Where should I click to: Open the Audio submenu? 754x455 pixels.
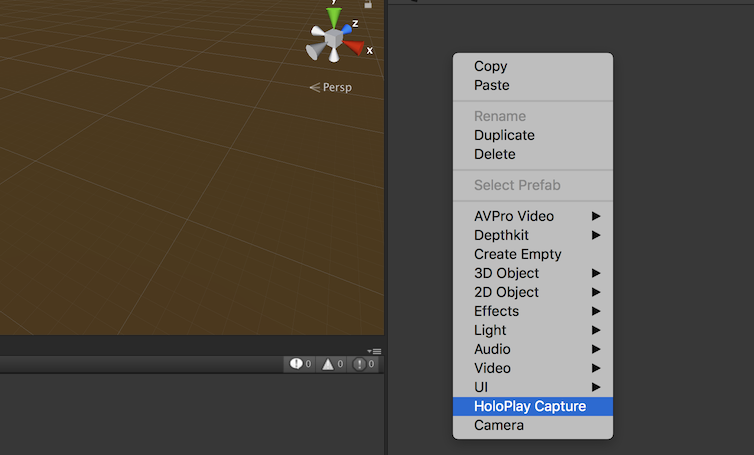pyautogui.click(x=533, y=349)
